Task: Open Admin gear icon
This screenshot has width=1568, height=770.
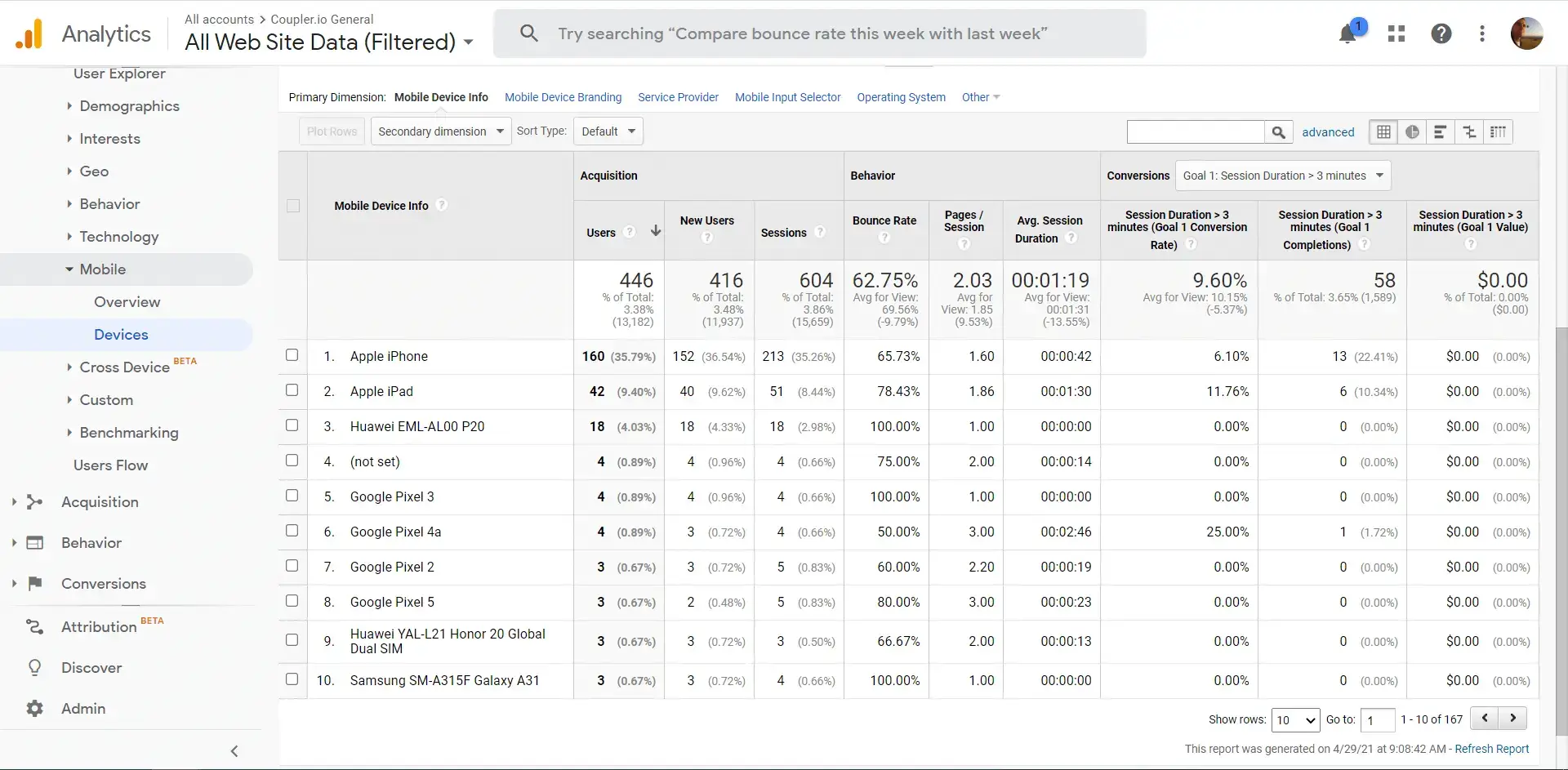Action: point(34,709)
